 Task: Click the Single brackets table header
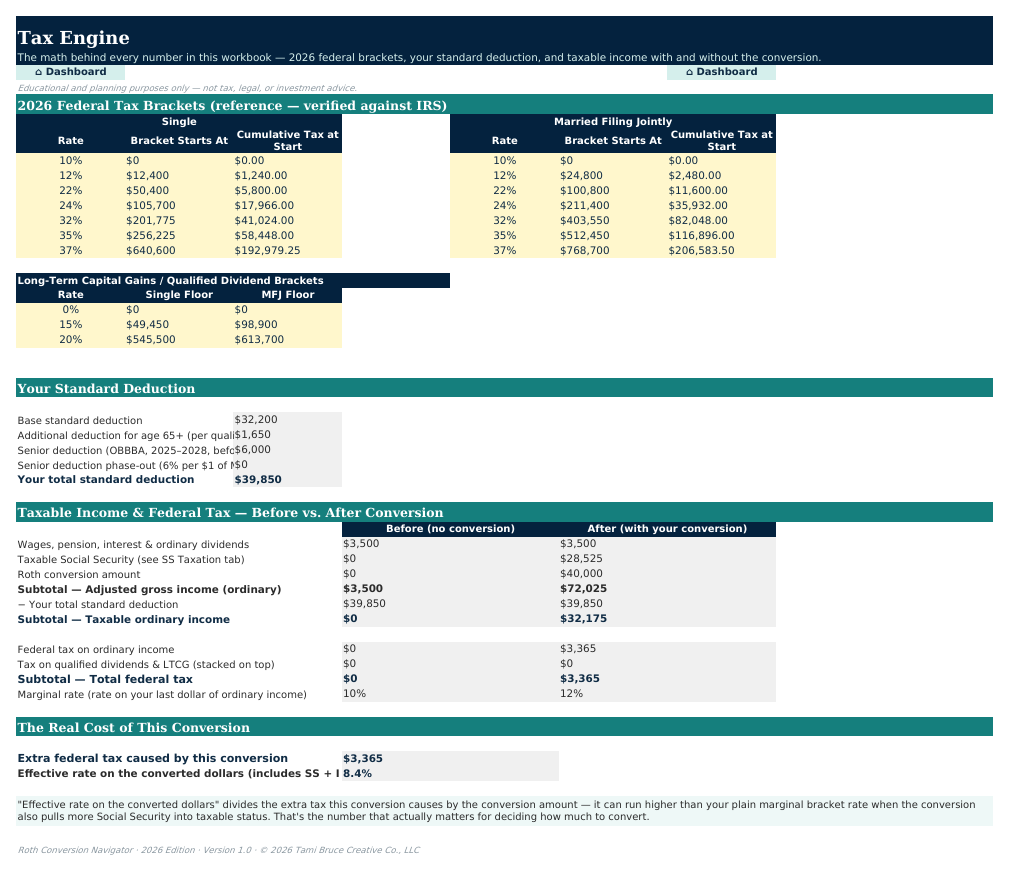point(179,122)
